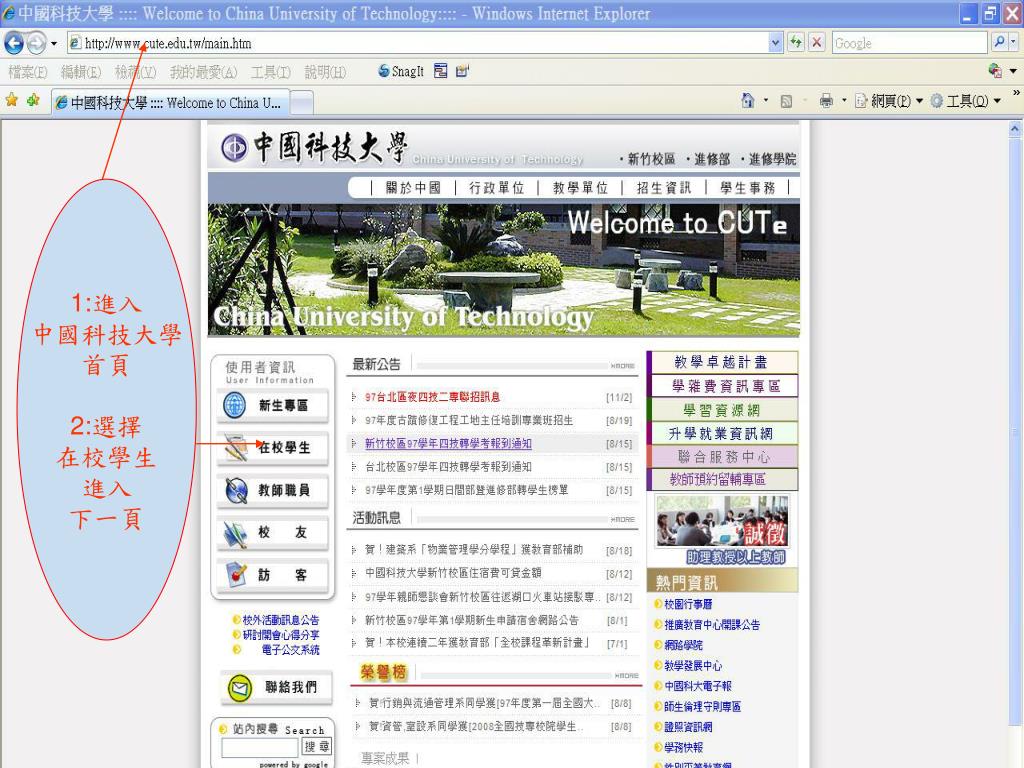Open the 關於中國 navigation item
This screenshot has height=768, width=1024.
point(413,188)
